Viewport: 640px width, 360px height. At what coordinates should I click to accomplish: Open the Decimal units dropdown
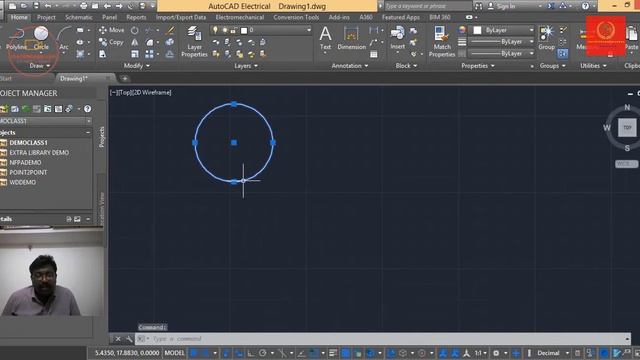tap(567, 353)
